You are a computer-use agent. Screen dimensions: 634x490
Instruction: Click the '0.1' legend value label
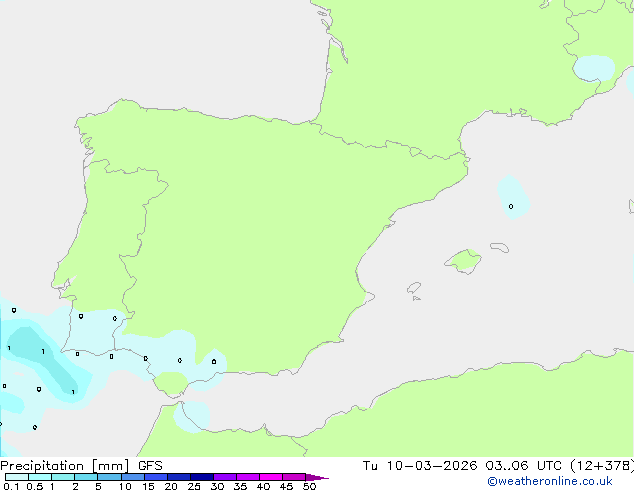[x=11, y=486]
